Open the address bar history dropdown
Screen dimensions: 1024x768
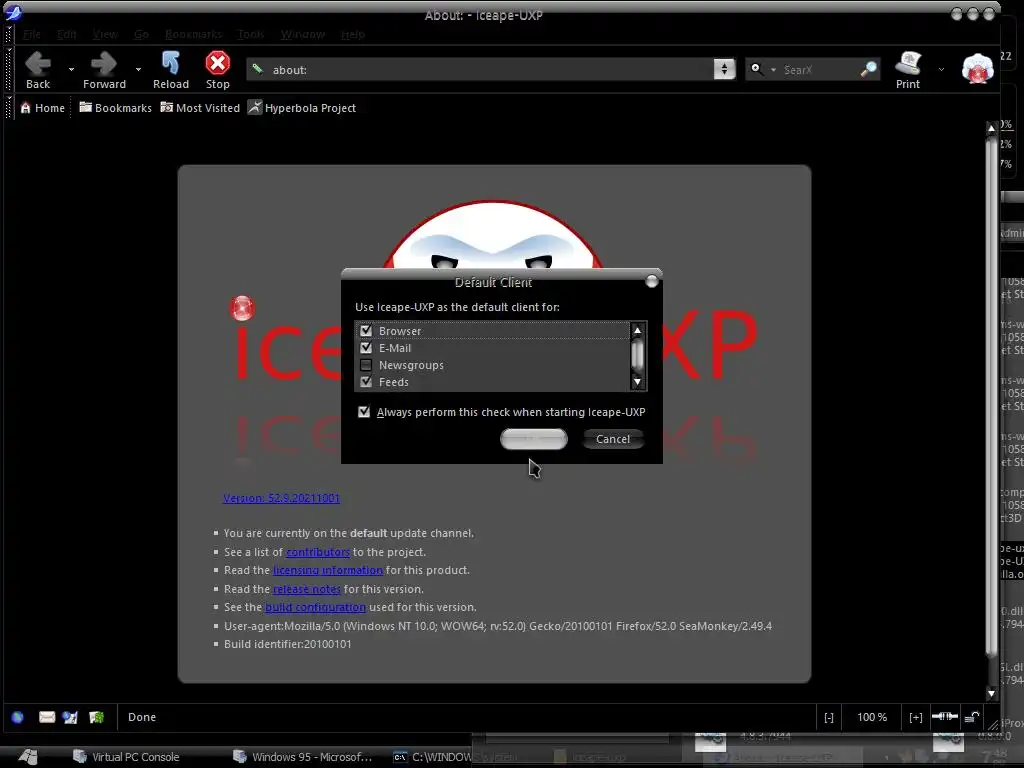(x=724, y=69)
